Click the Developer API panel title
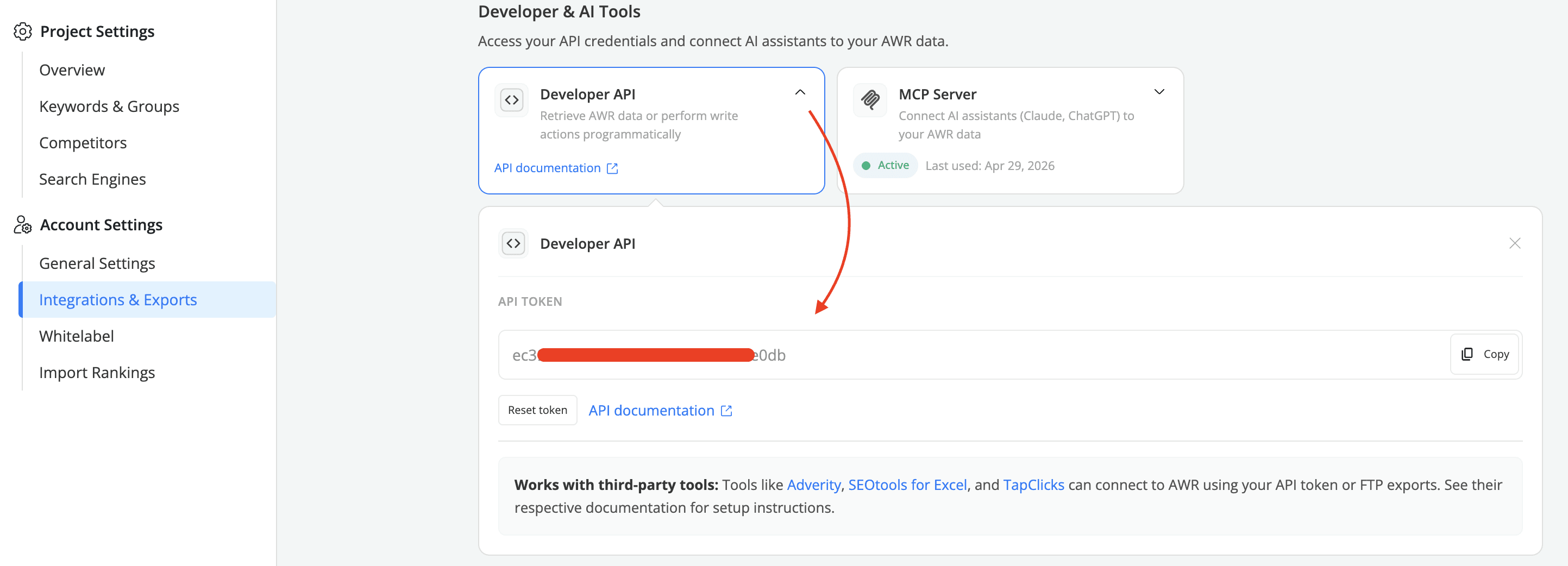 [x=587, y=244]
